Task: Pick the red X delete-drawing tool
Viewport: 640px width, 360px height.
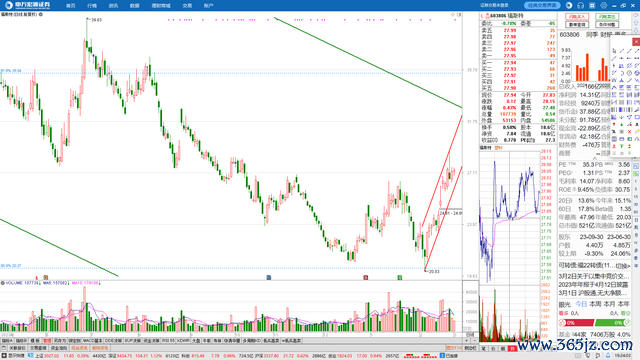Action: tap(629, 131)
